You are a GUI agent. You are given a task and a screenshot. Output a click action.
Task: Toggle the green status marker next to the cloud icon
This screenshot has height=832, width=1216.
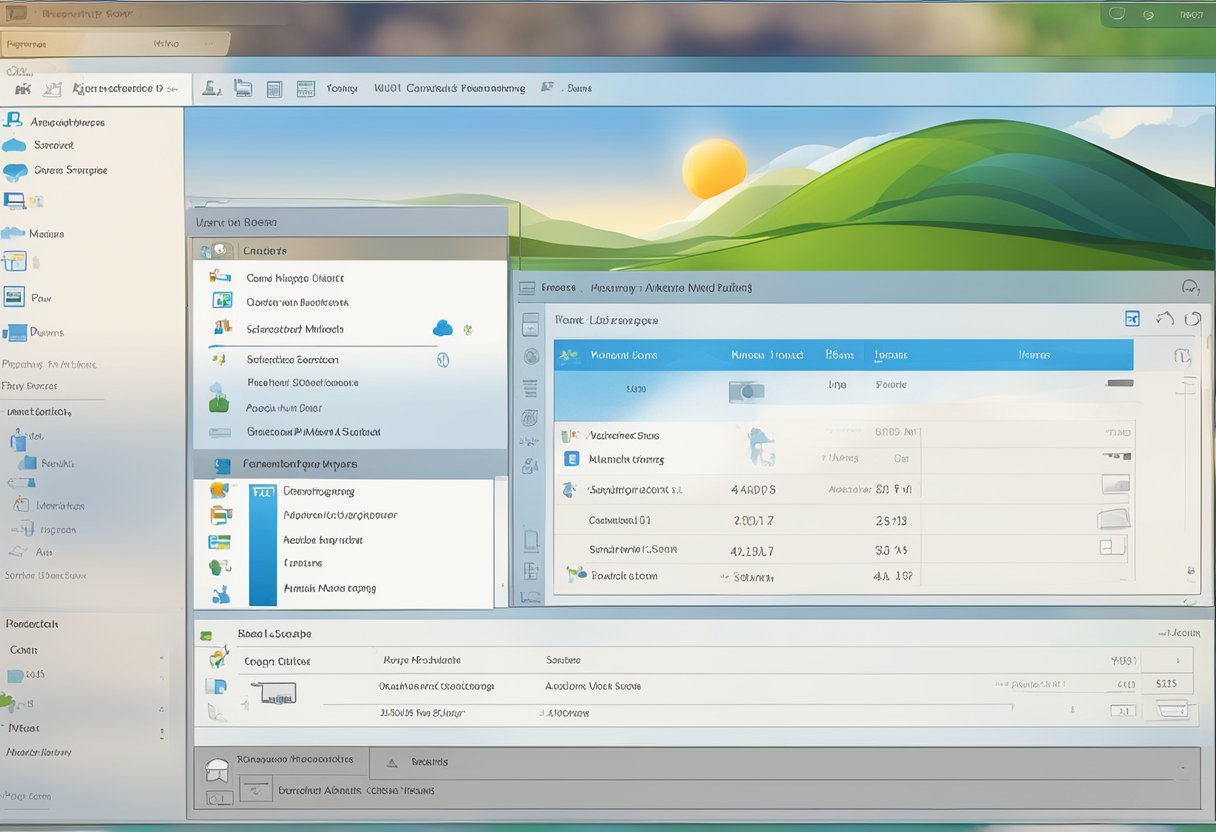click(x=467, y=329)
